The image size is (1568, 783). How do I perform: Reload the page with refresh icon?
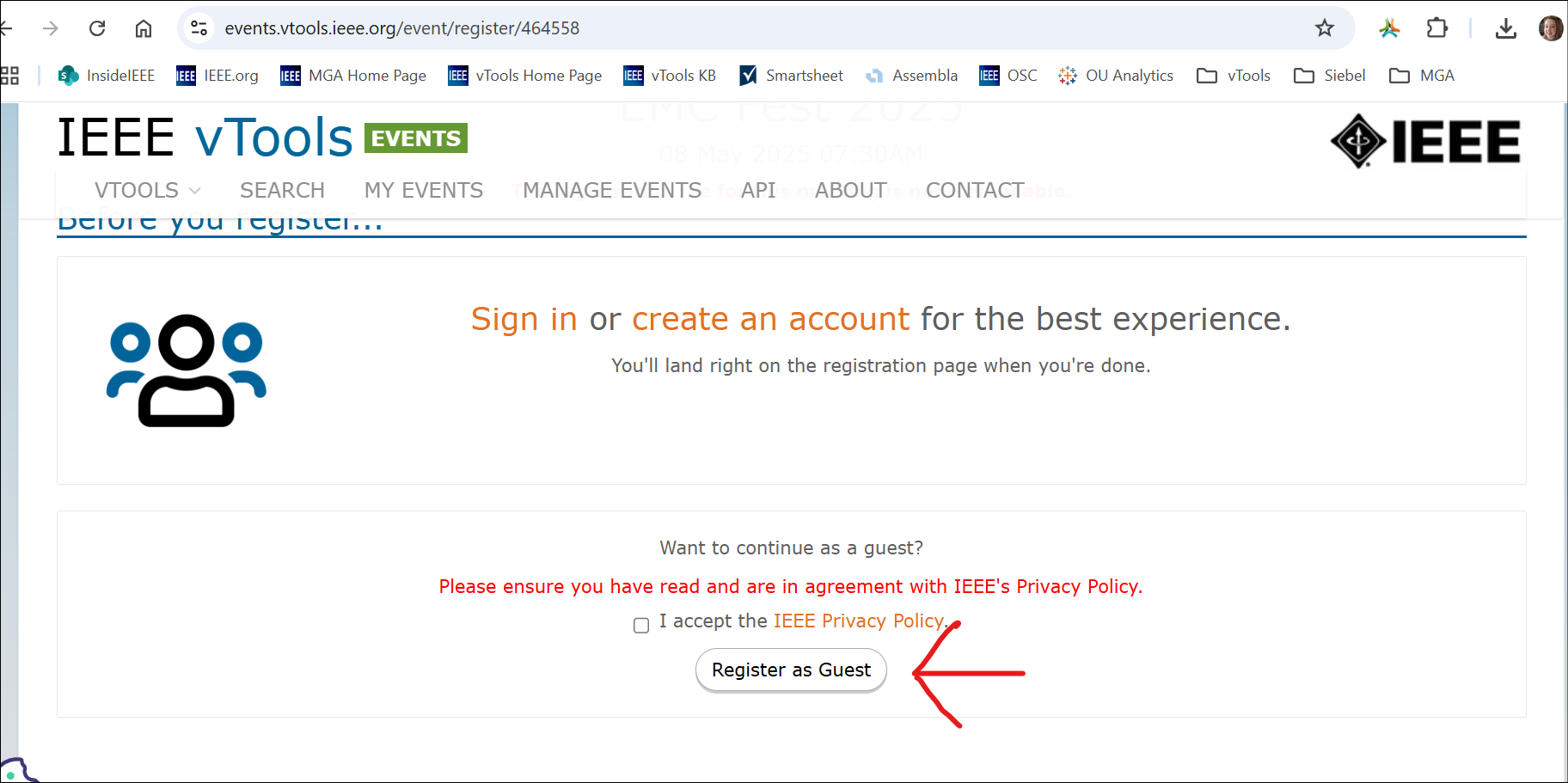click(x=97, y=28)
